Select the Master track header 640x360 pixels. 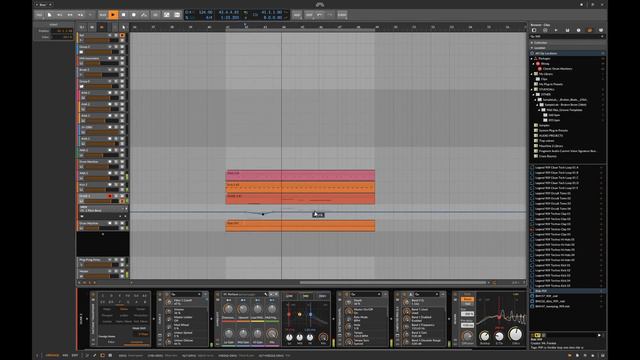coord(102,273)
